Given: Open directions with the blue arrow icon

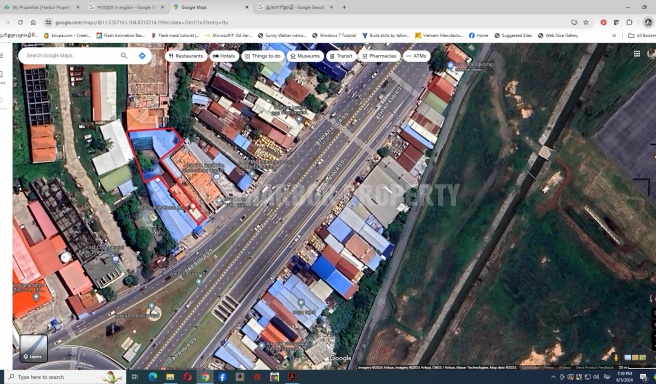Looking at the screenshot, I should click(x=142, y=56).
